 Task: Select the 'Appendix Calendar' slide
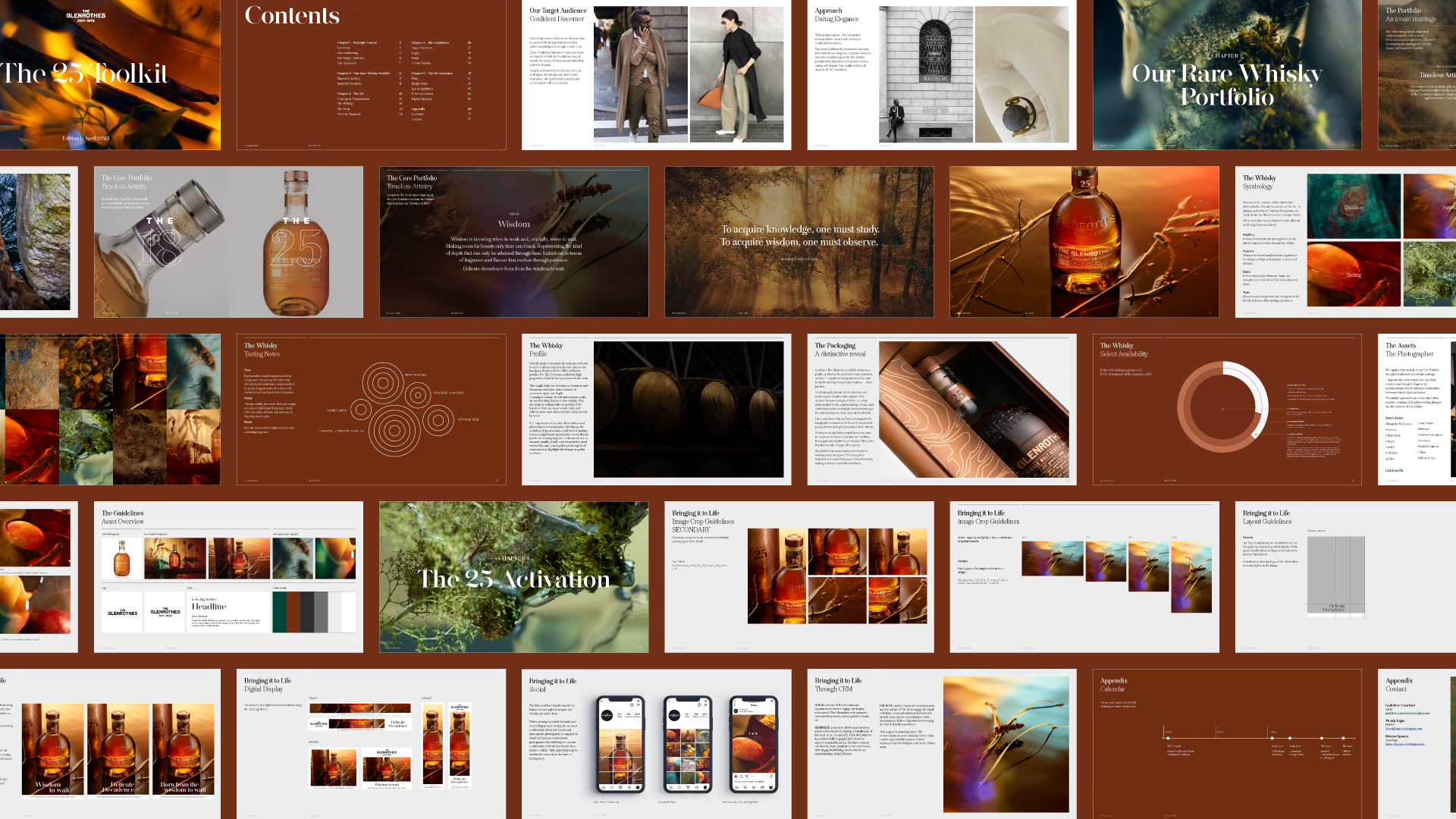click(x=1227, y=744)
